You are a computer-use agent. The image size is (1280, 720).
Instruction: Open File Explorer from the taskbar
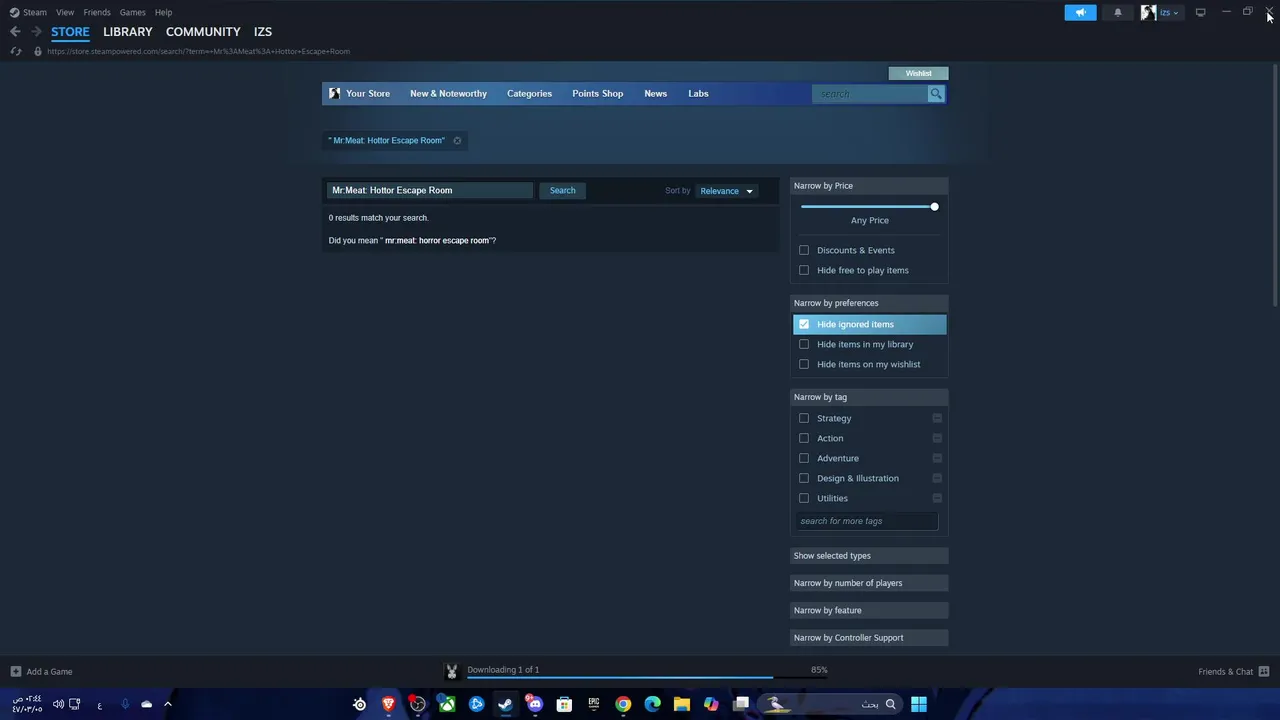[x=682, y=704]
